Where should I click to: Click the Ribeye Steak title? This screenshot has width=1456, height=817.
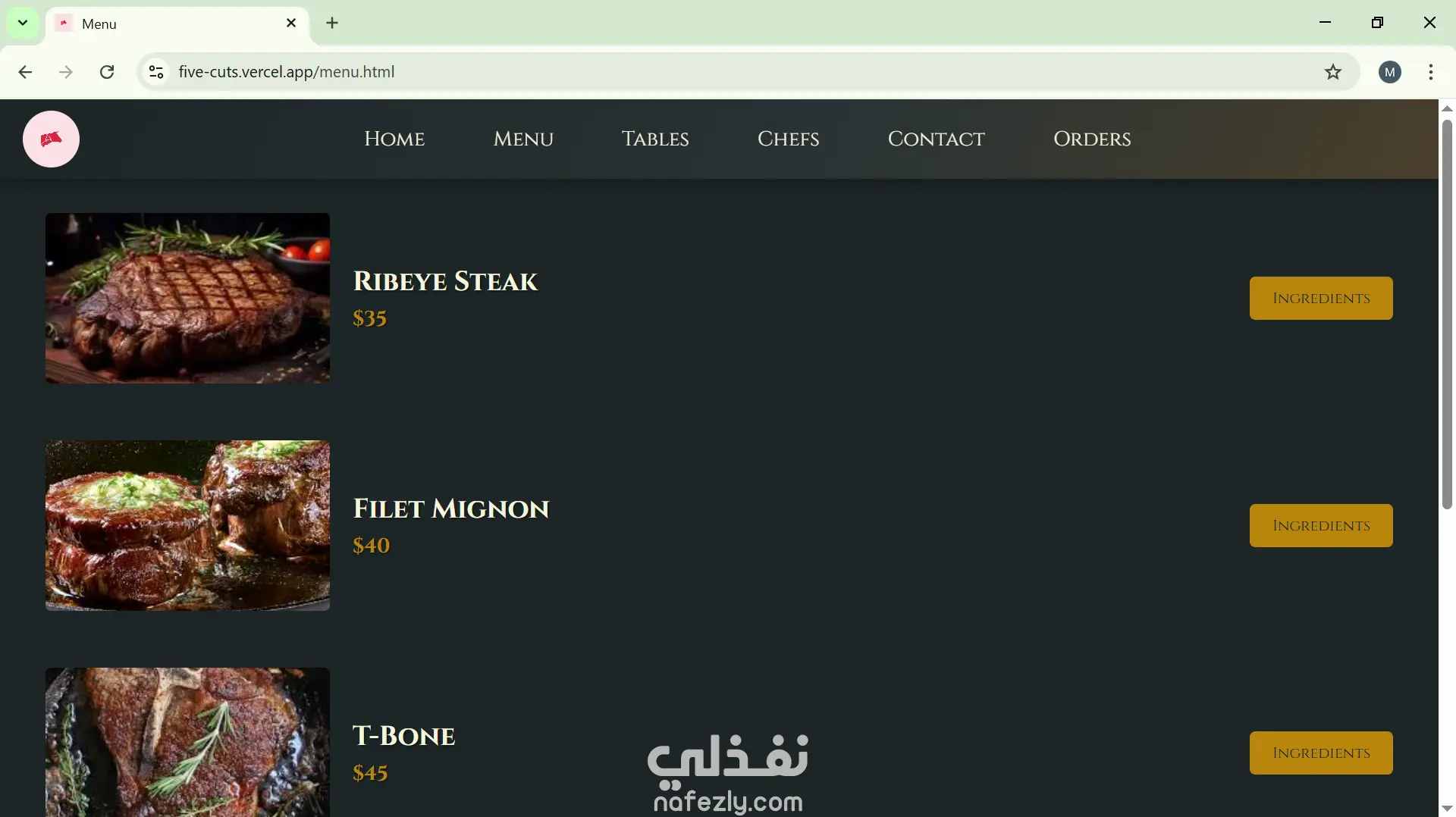[445, 281]
